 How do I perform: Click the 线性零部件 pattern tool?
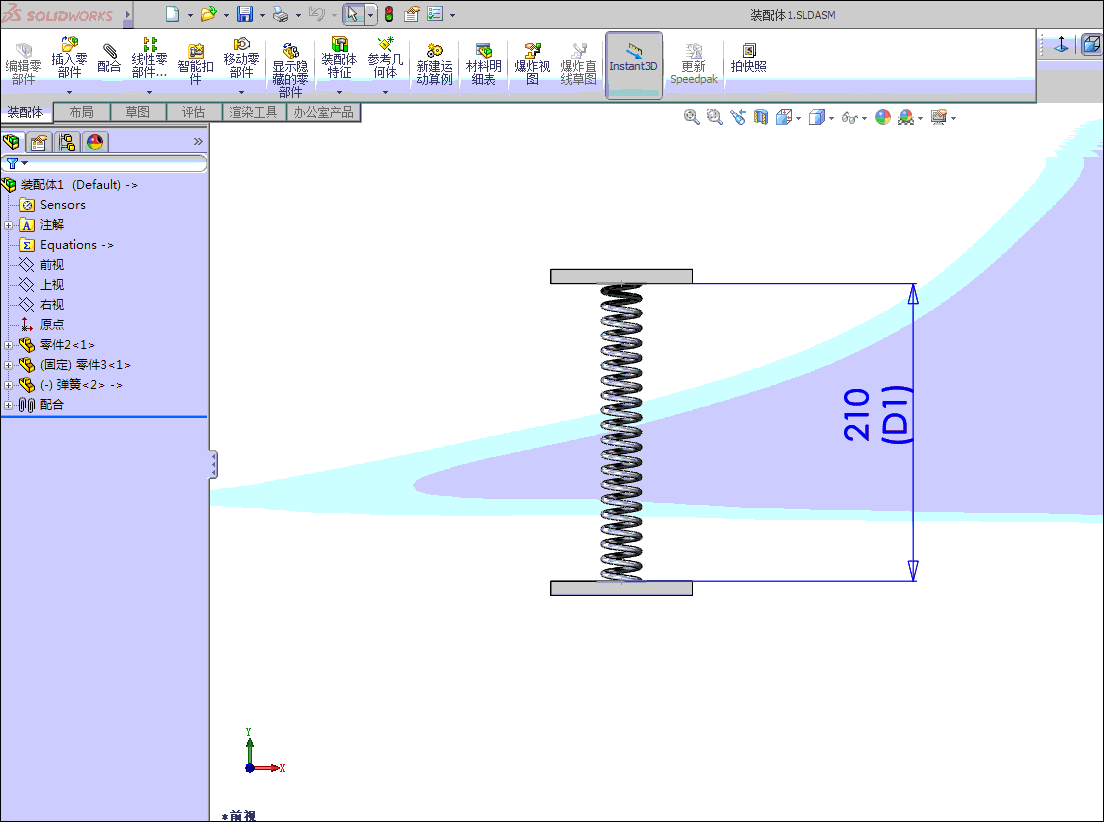149,58
